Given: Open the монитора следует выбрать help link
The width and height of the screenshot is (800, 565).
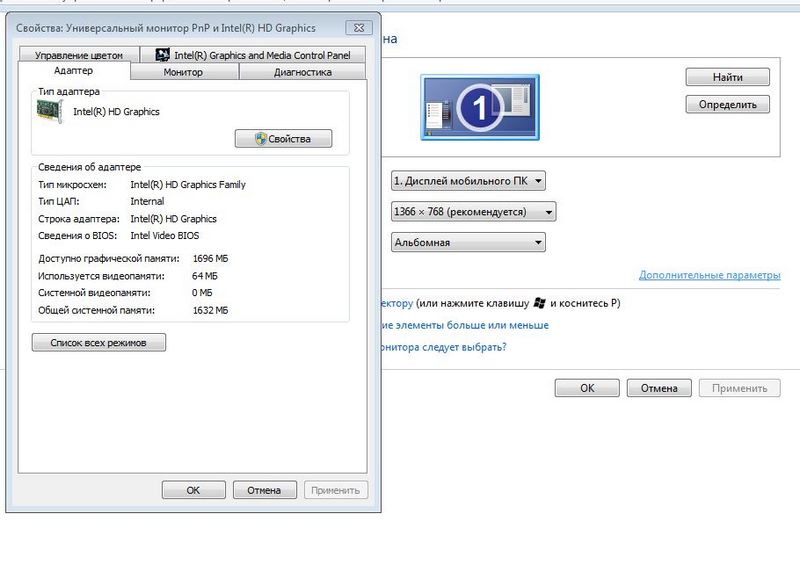Looking at the screenshot, I should 441,347.
